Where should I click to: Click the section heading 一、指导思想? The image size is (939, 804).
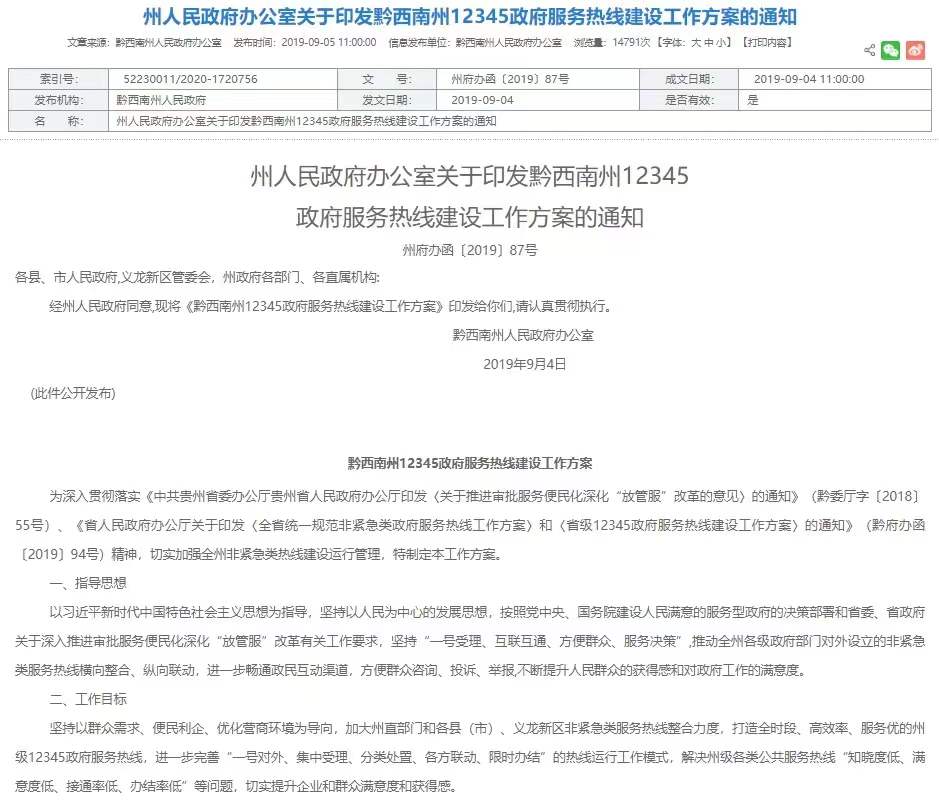pos(88,583)
